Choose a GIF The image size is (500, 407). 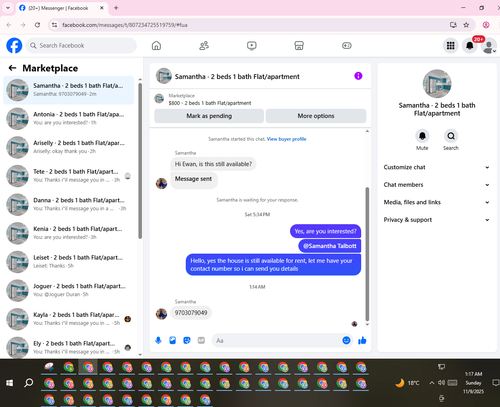coord(201,340)
